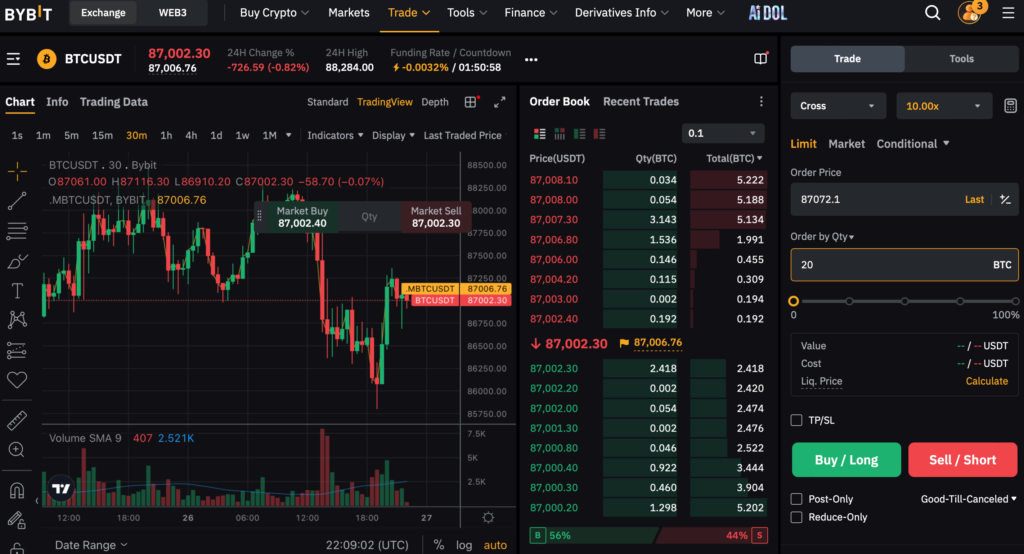Viewport: 1024px width, 554px height.
Task: Open the order book options menu
Action: (761, 101)
